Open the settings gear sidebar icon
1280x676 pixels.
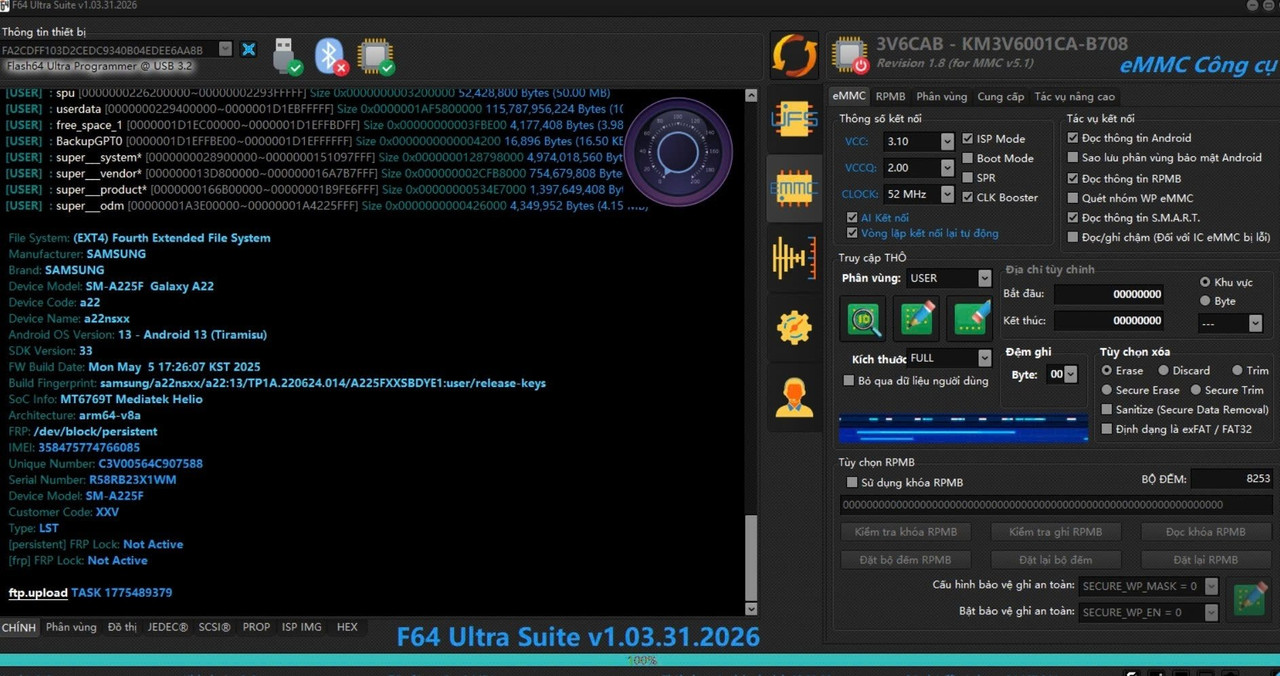click(794, 327)
